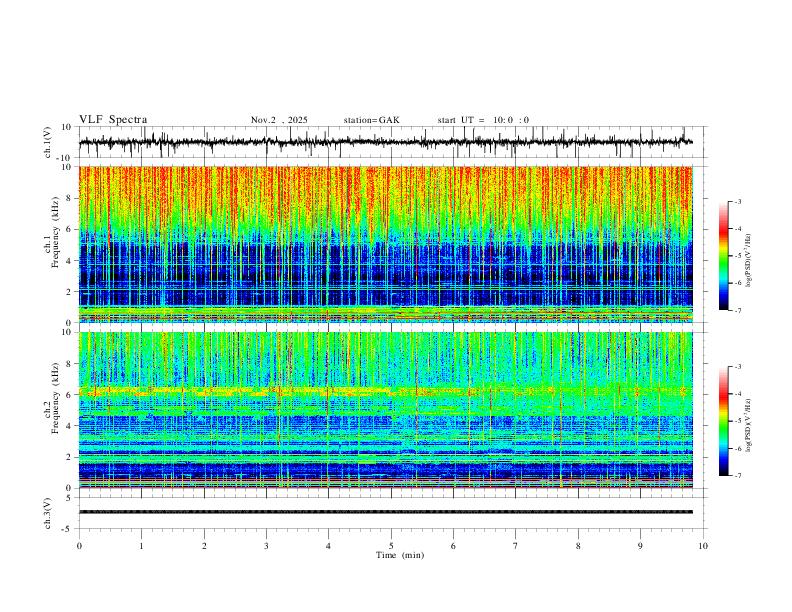
Task: Click the ch.1 "Frequency (kHz)" axis label
Action: (x=55, y=232)
